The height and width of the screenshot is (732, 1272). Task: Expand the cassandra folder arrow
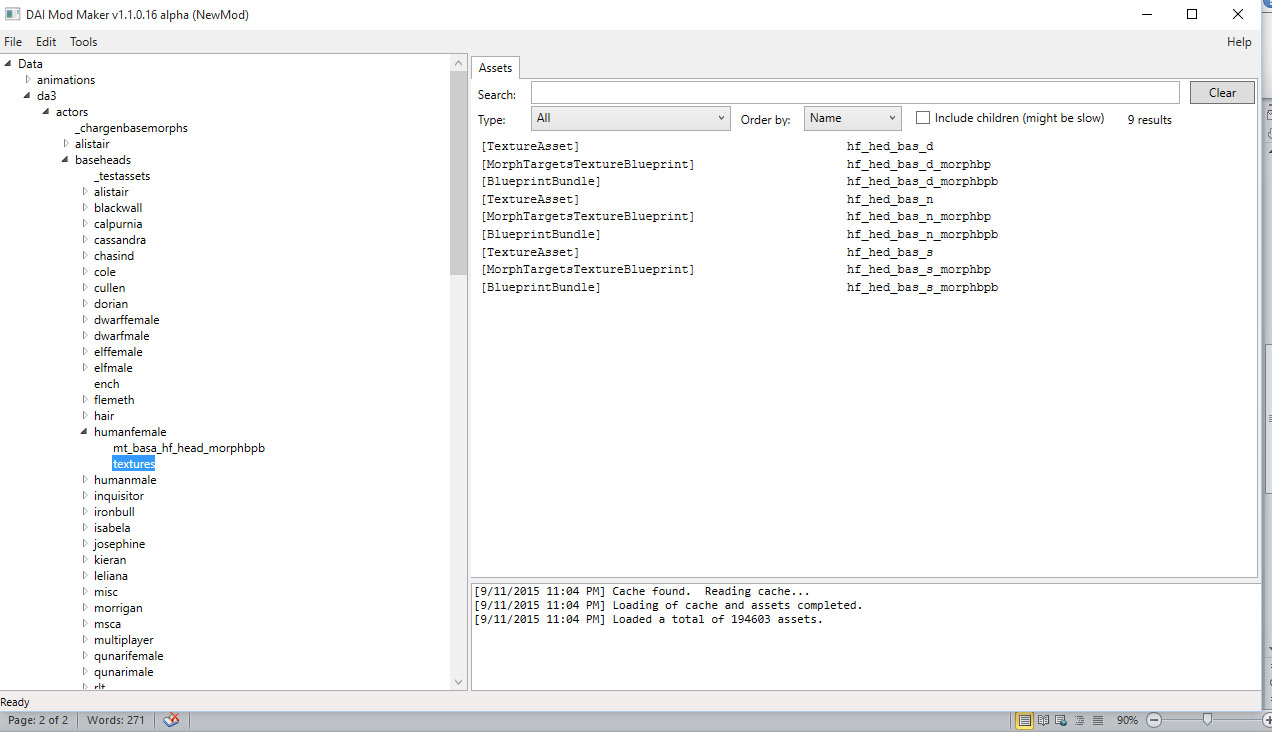click(x=85, y=240)
